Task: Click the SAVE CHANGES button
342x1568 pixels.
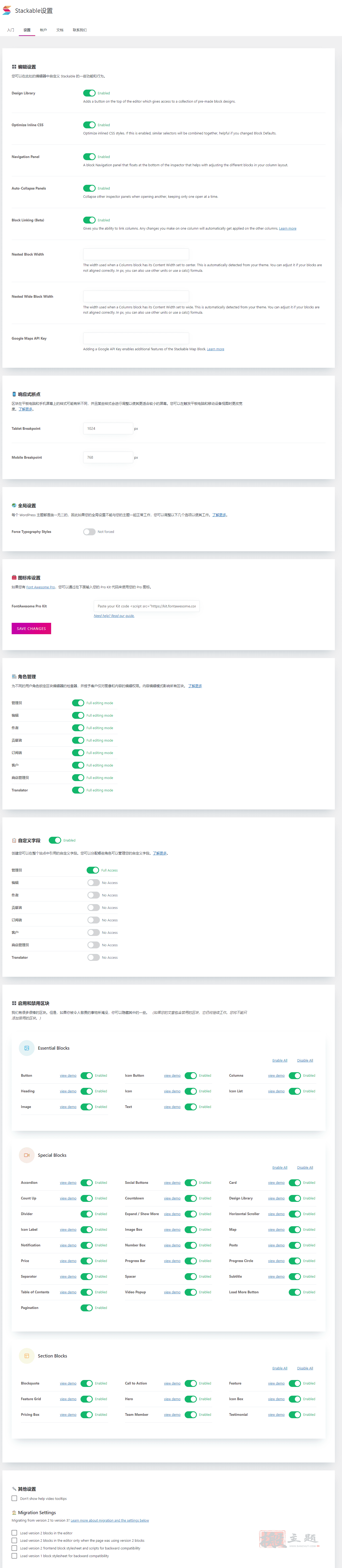Action: 31,628
